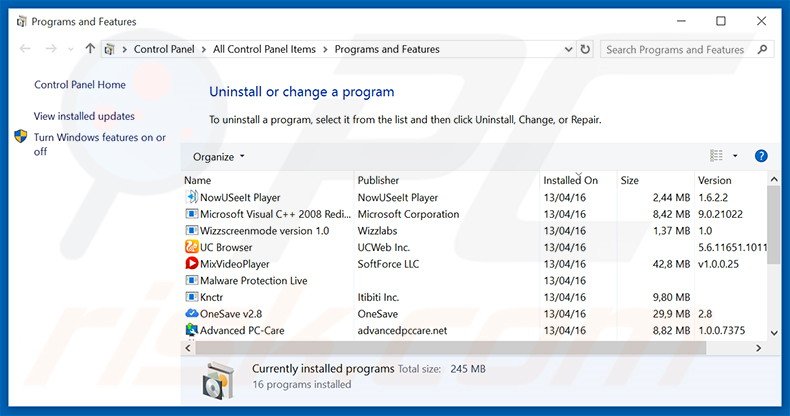The height and width of the screenshot is (416, 790).
Task: Refresh the Programs and Features list
Action: pyautogui.click(x=585, y=49)
